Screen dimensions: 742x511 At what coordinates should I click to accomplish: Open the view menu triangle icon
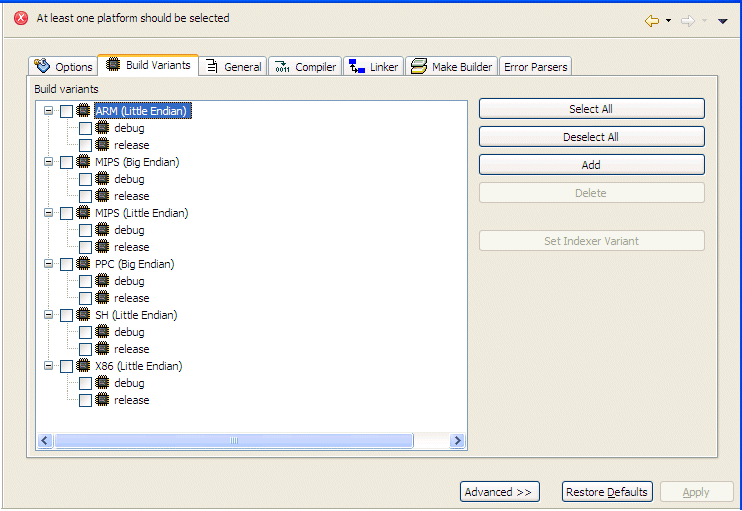click(x=723, y=21)
